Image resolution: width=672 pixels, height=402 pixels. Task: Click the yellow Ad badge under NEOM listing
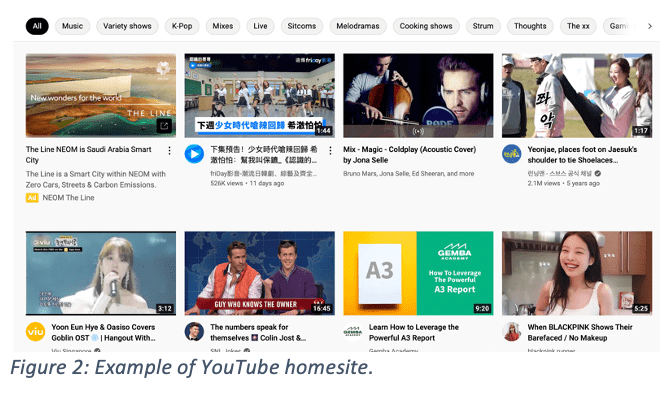(32, 198)
